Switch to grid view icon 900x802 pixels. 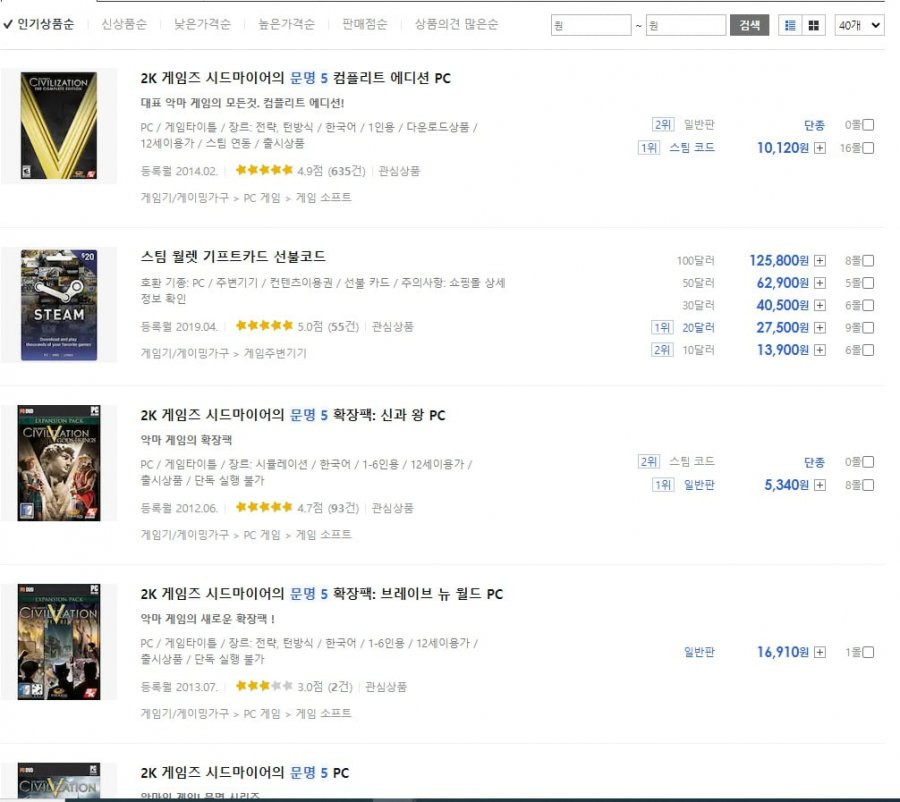[x=813, y=25]
